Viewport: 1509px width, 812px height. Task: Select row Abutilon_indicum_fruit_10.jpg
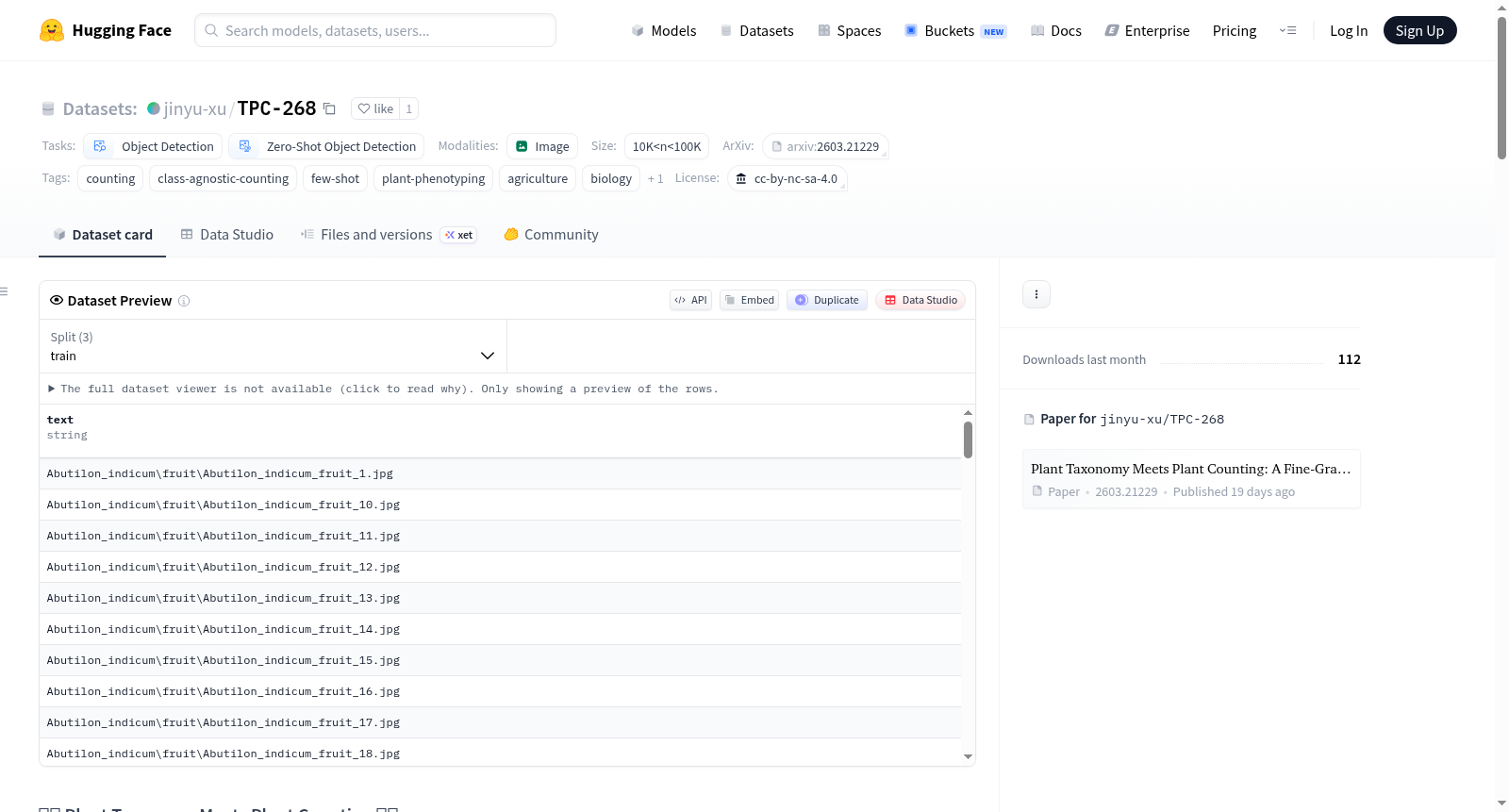click(500, 505)
